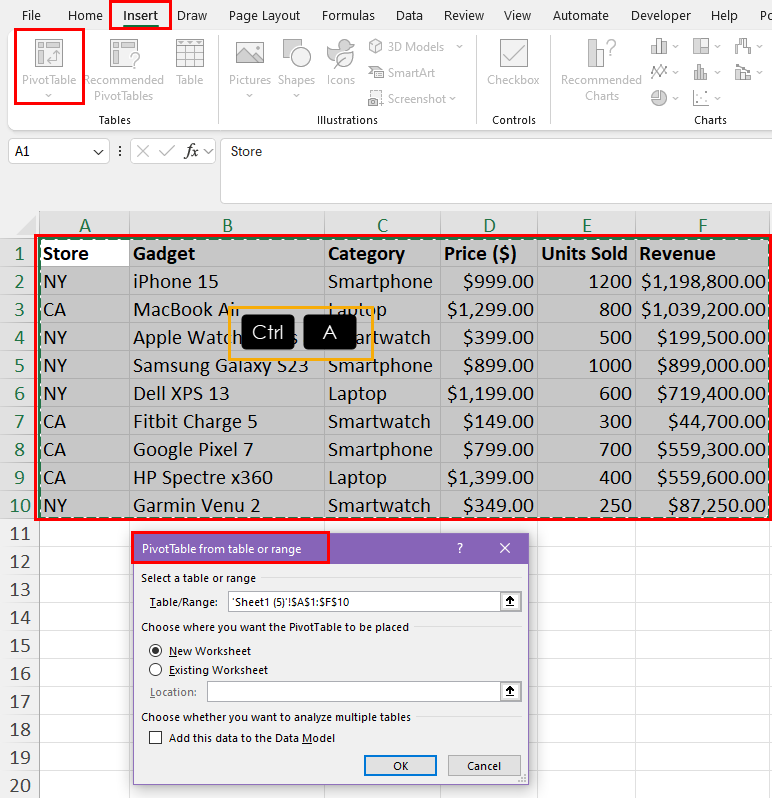Click the pie chart icon
The width and height of the screenshot is (772, 798).
tap(659, 98)
